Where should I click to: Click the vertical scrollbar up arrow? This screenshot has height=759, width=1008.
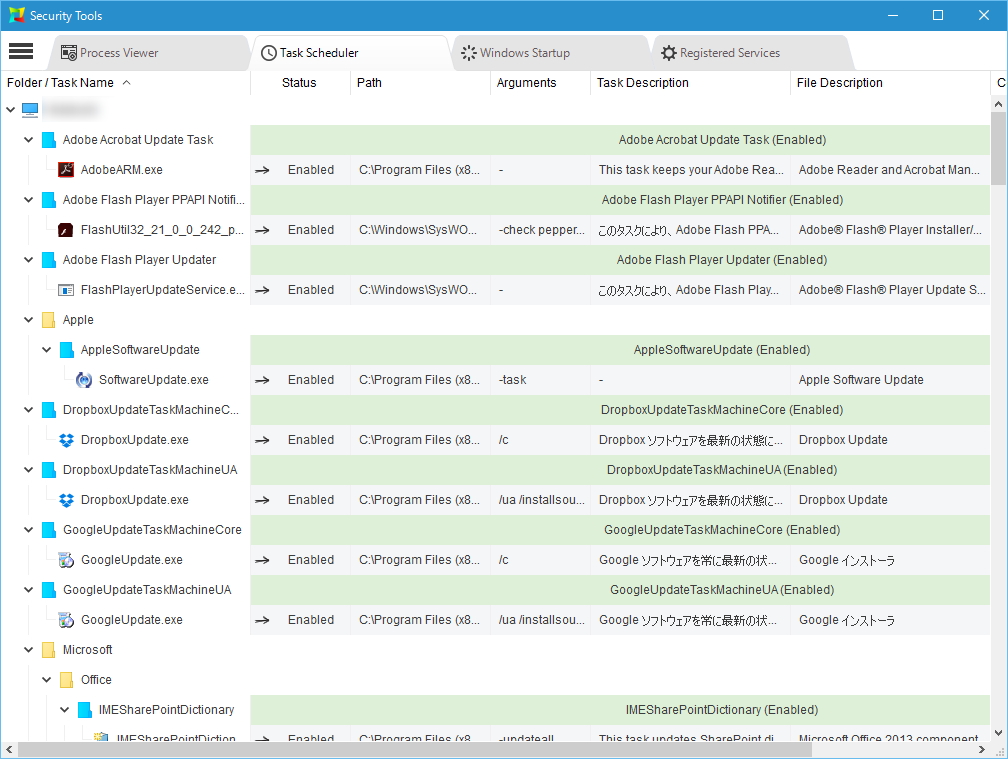pos(998,103)
